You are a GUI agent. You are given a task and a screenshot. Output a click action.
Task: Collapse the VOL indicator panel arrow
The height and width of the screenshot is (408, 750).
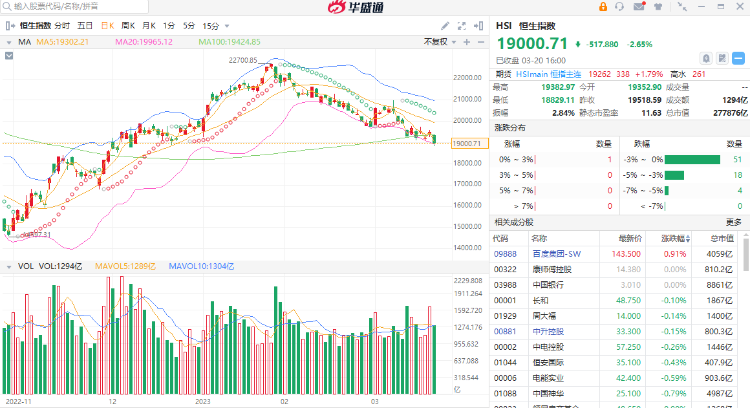[8, 266]
